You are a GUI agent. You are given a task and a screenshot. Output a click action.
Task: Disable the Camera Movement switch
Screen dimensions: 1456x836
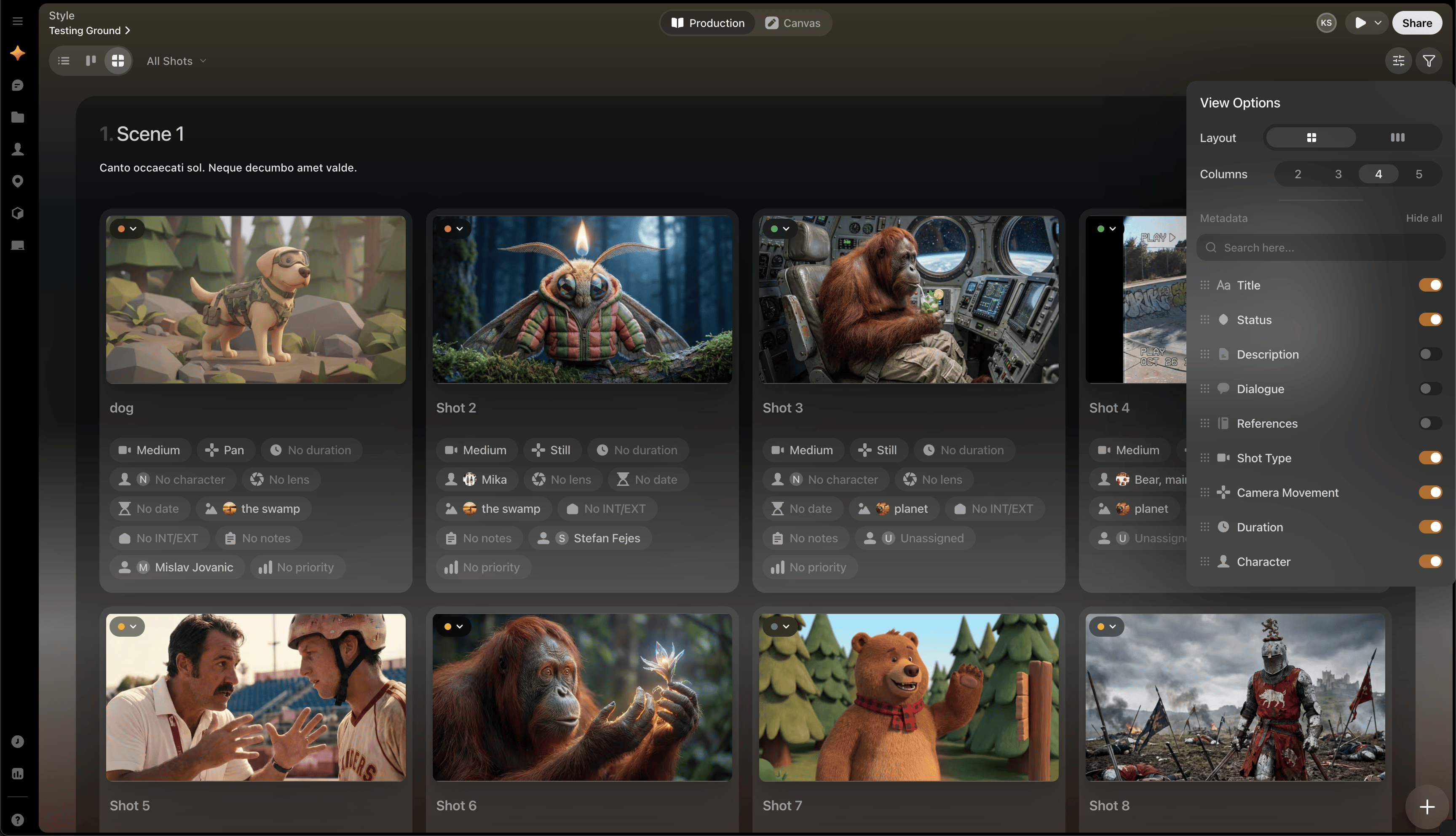coord(1430,493)
